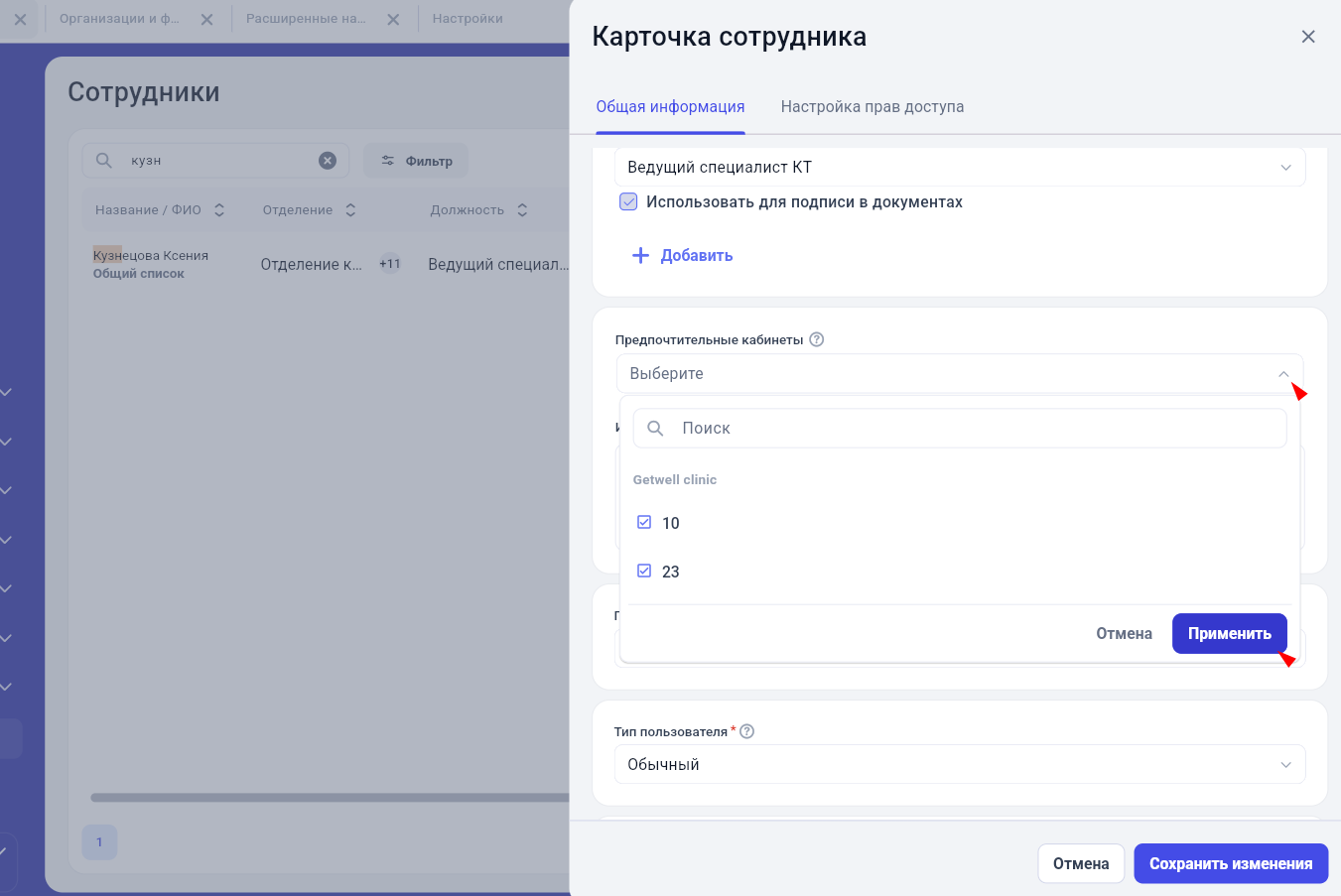The image size is (1341, 896).
Task: Click Сохранить изменения button
Action: click(1231, 864)
